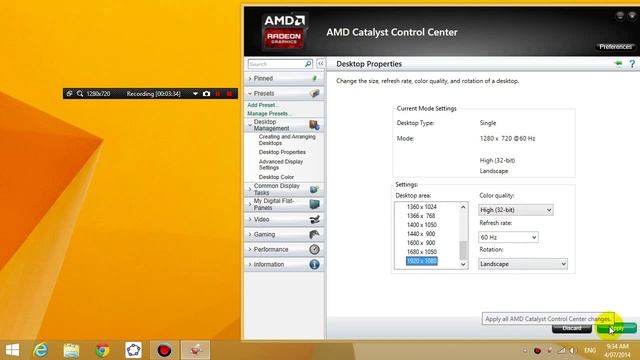Open help with the question mark icon
The image size is (640, 360).
click(632, 64)
